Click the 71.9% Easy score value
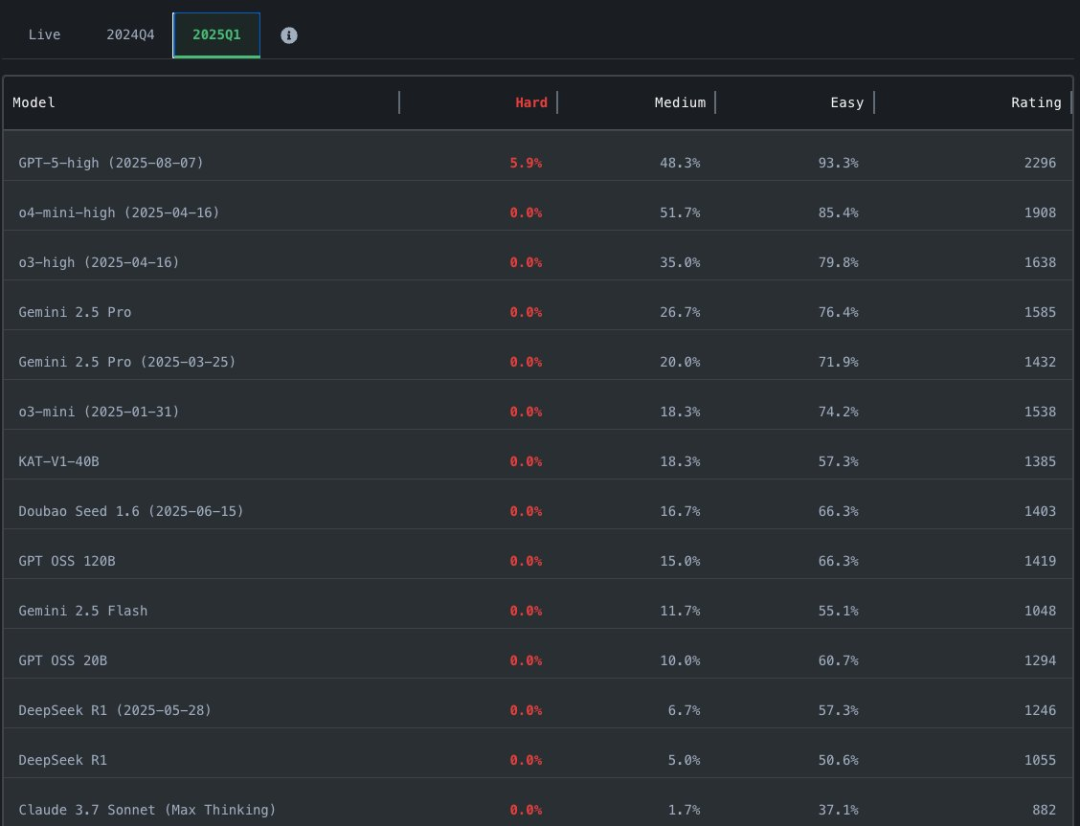Viewport: 1080px width, 826px height. [838, 362]
